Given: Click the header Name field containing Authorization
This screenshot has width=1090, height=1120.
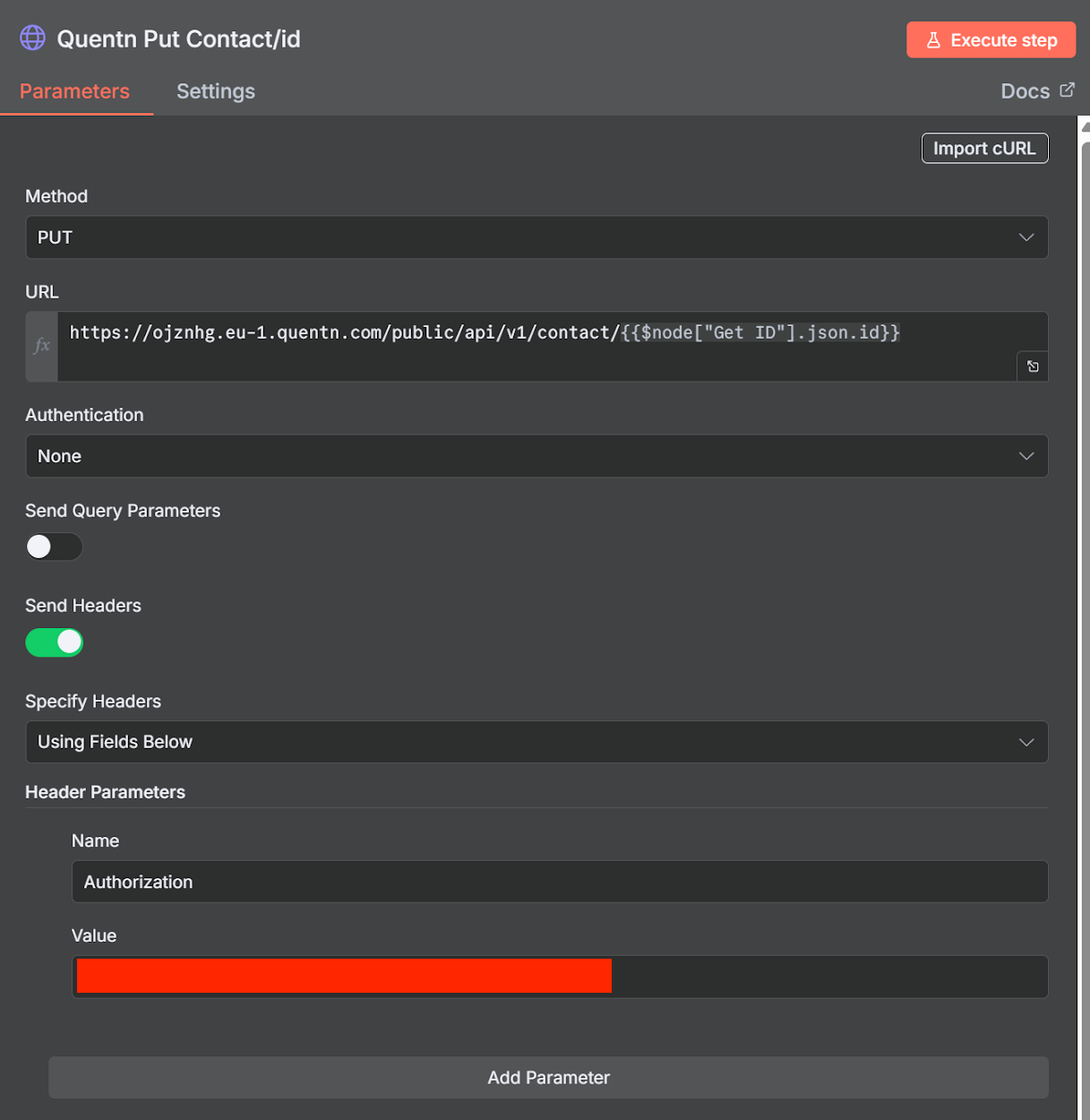Looking at the screenshot, I should tap(560, 882).
